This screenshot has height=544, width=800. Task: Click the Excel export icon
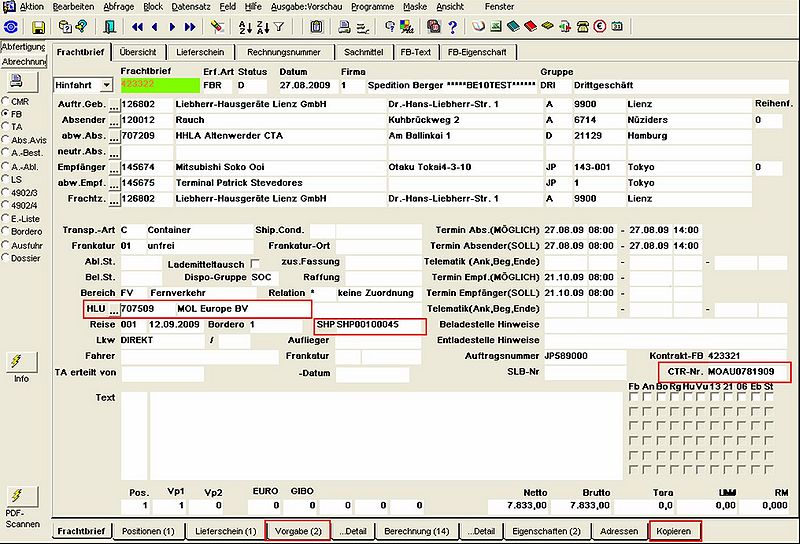coord(495,26)
